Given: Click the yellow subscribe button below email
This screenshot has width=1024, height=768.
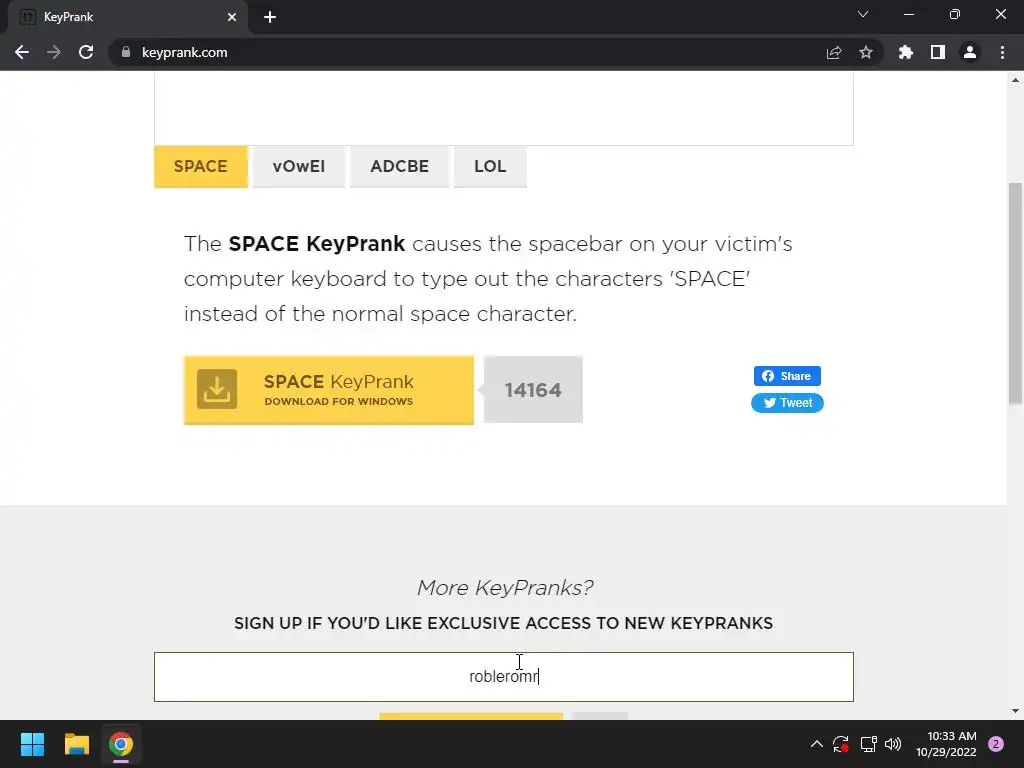Looking at the screenshot, I should (x=471, y=716).
